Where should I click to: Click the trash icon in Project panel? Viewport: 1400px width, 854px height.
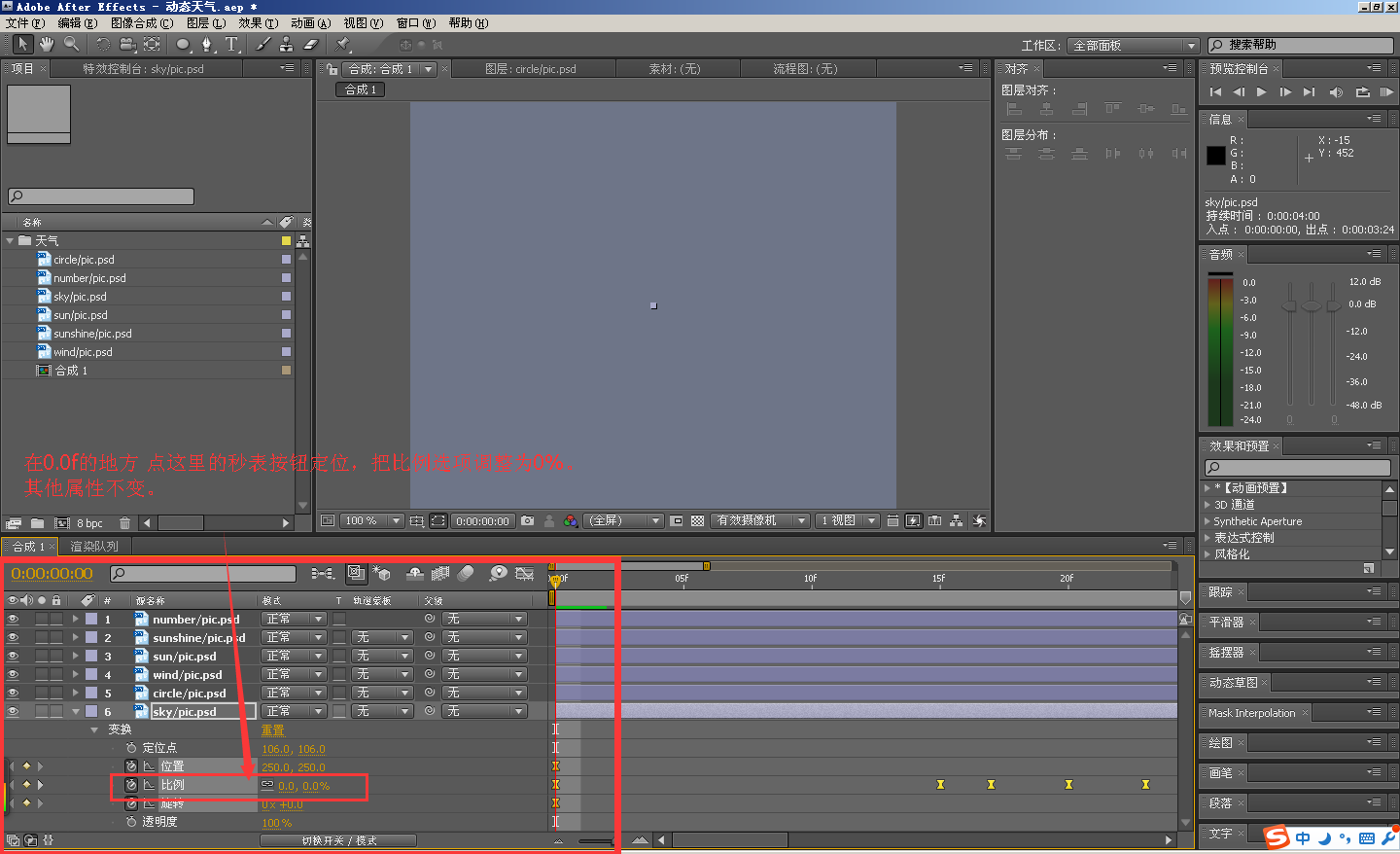pos(124,523)
